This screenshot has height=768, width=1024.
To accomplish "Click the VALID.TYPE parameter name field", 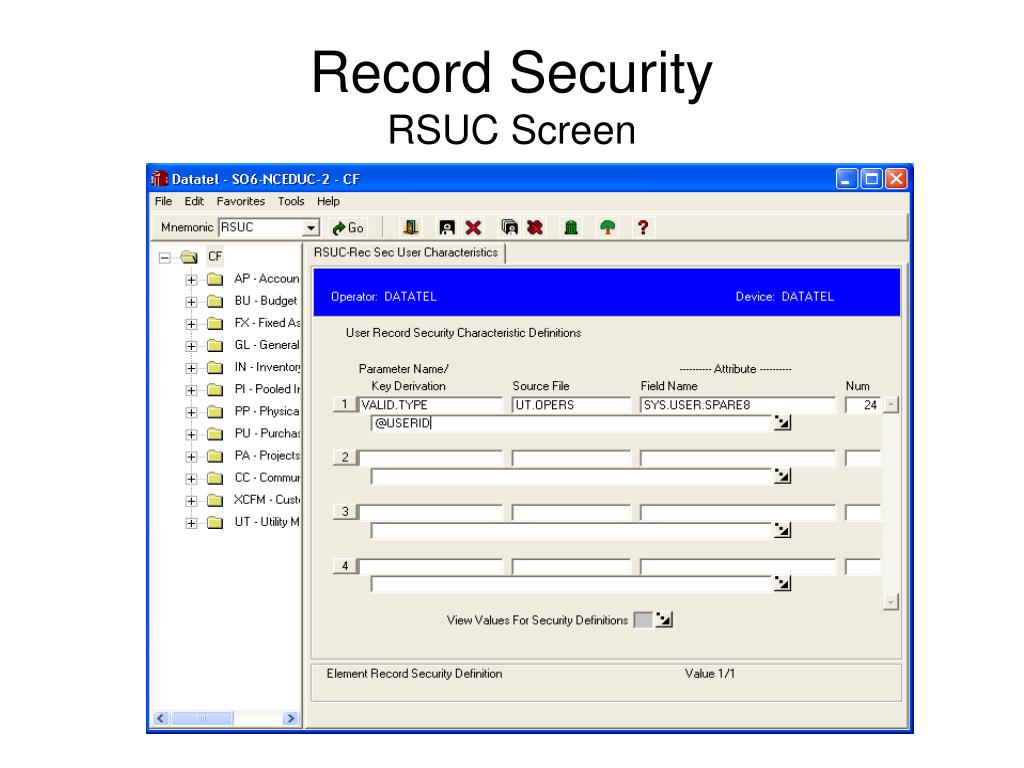I will click(430, 405).
